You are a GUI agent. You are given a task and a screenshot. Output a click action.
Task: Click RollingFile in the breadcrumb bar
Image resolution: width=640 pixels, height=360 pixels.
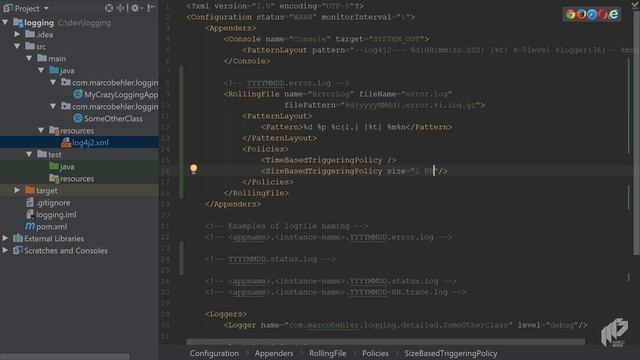click(327, 353)
